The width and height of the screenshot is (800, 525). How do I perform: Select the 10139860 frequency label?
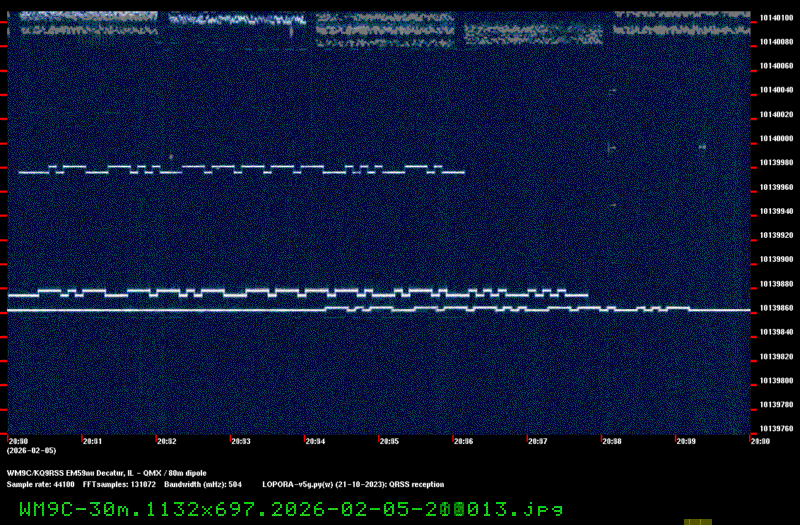pyautogui.click(x=776, y=308)
